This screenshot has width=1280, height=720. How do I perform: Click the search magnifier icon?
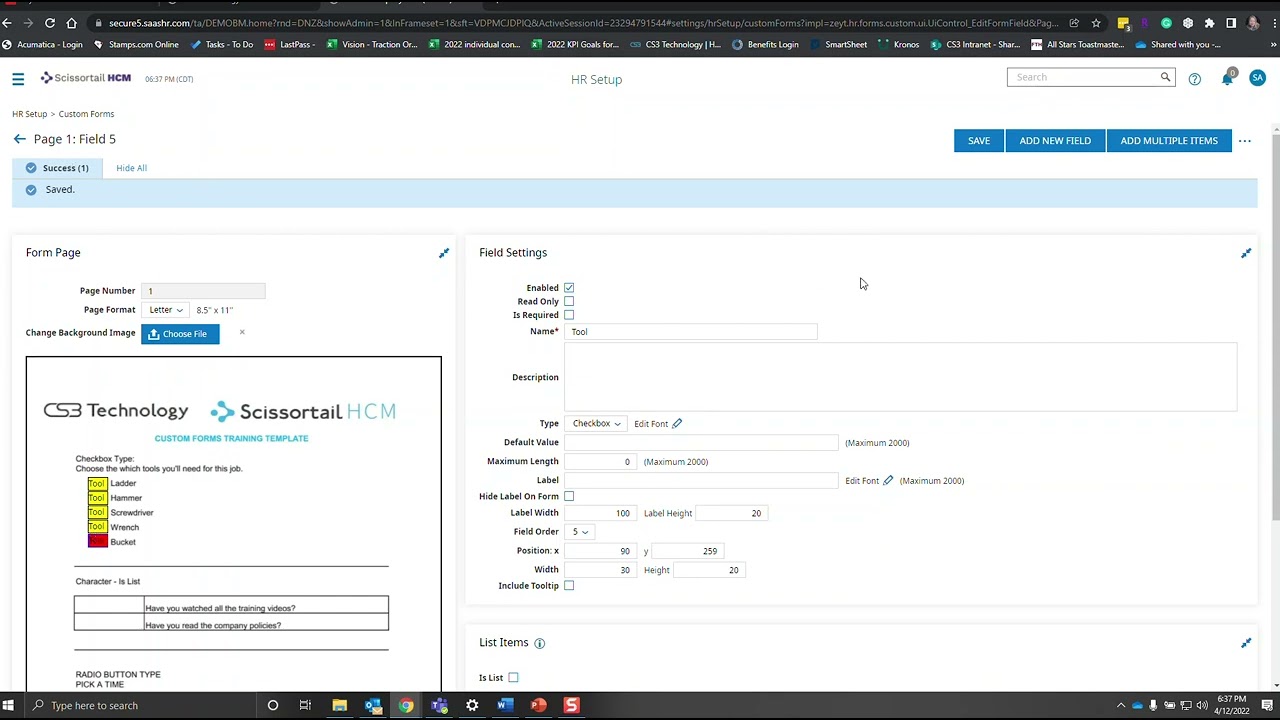click(1165, 77)
